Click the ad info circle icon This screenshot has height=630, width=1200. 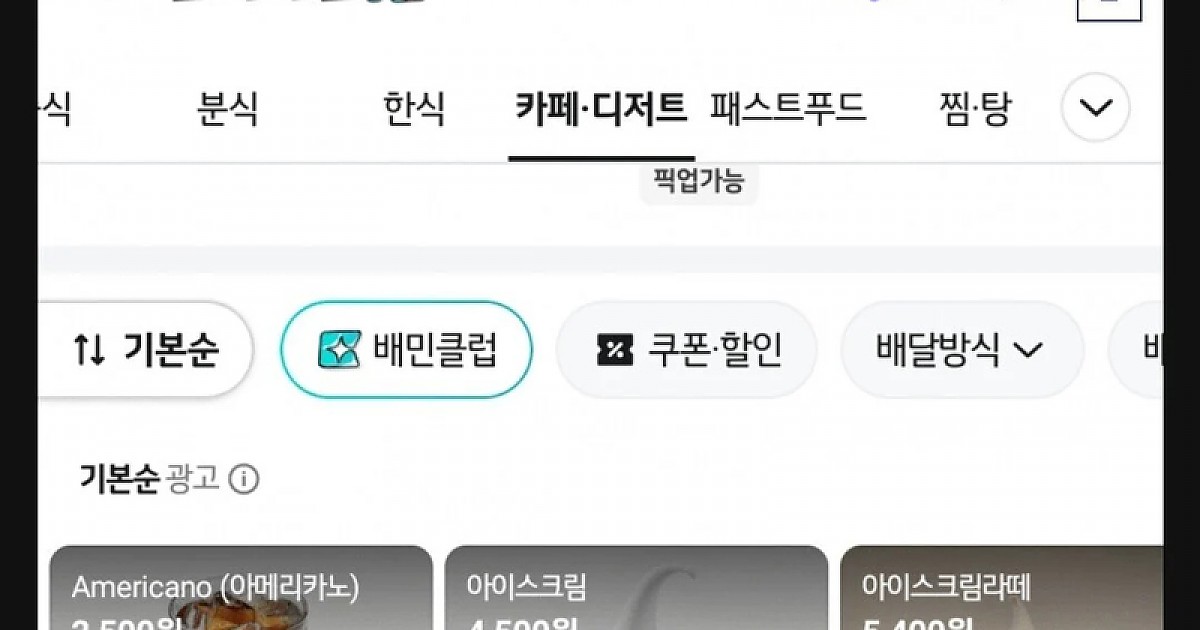click(x=243, y=480)
